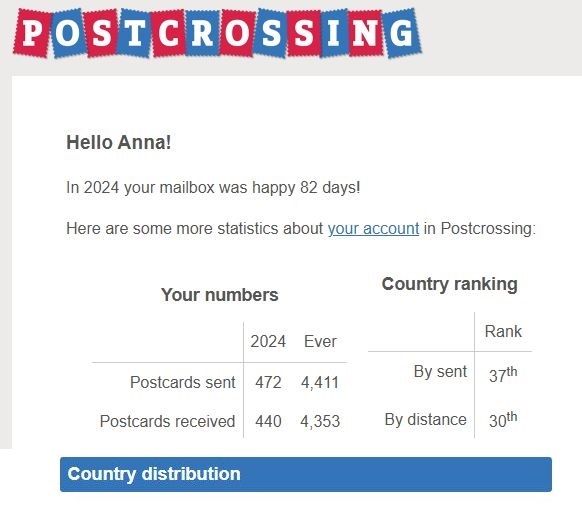Click the mailbox happy 82 days sentence
582x510 pixels.
[x=213, y=187]
